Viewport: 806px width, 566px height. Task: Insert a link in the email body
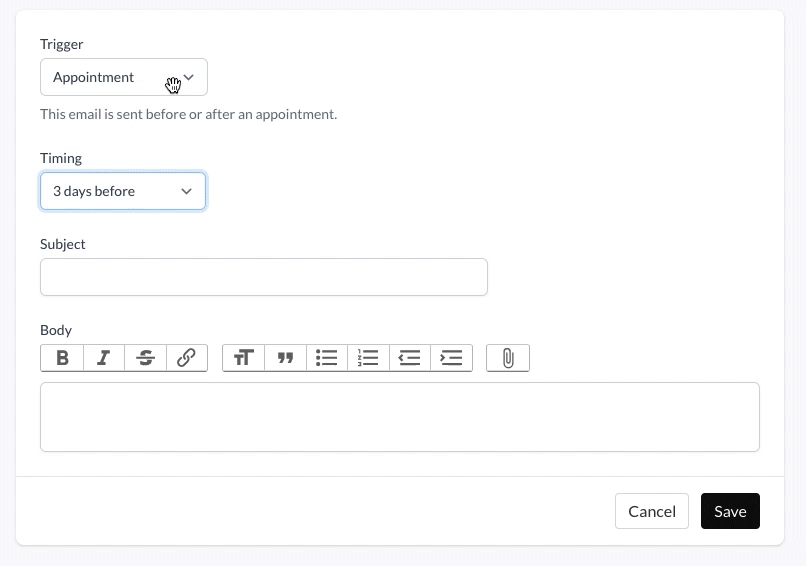click(186, 358)
